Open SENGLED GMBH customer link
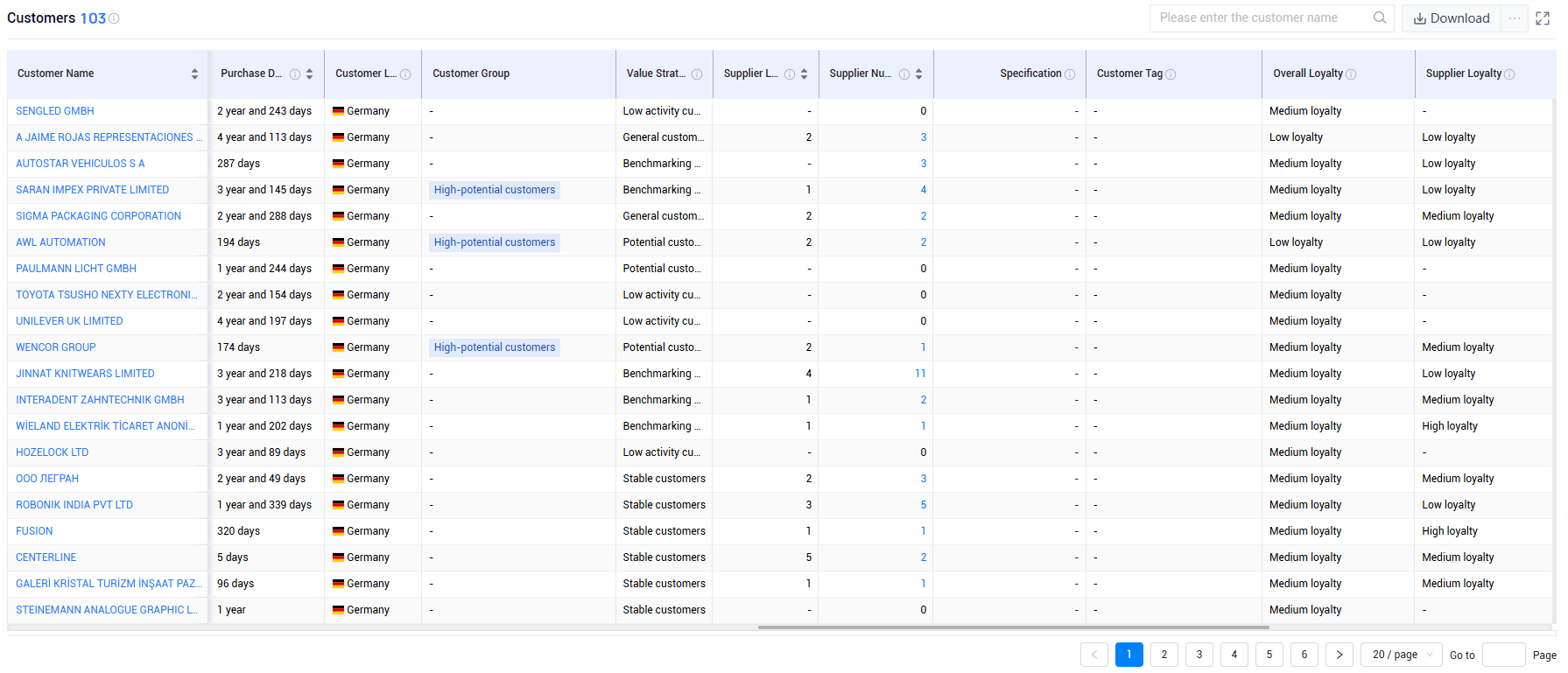Viewport: 1568px width, 673px height. click(x=55, y=111)
